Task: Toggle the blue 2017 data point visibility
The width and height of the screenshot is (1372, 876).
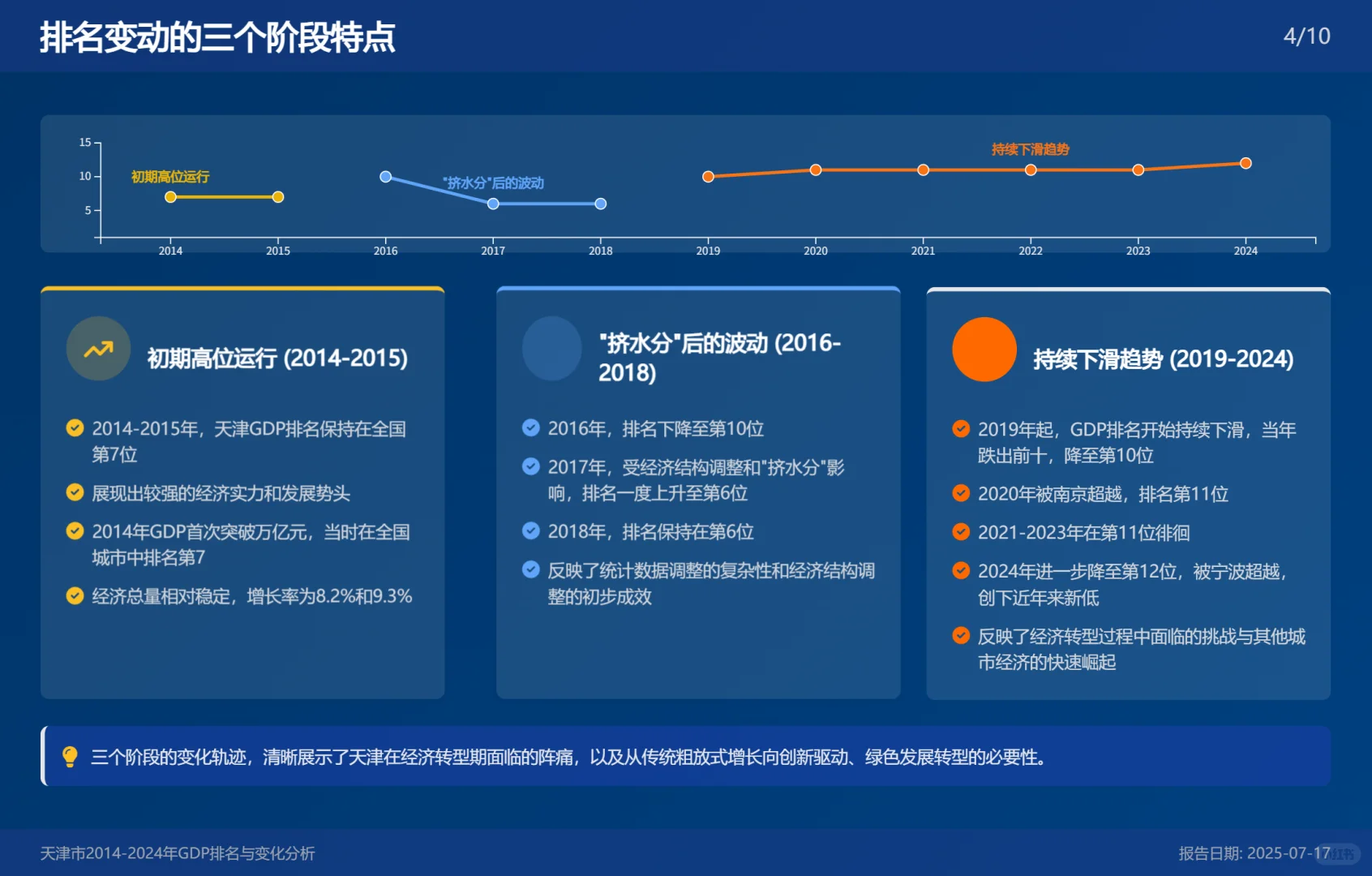Action: tap(492, 204)
